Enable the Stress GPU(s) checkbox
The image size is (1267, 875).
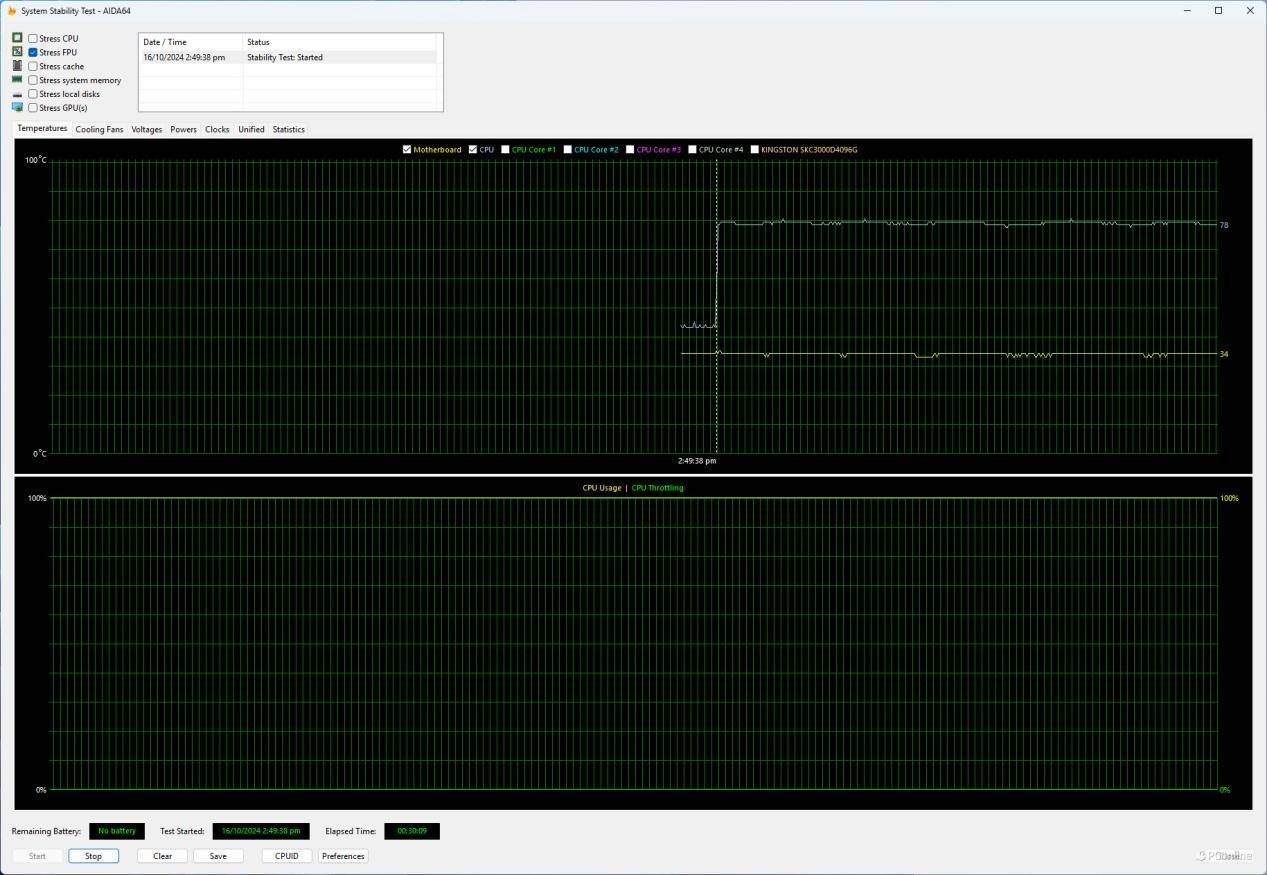(33, 108)
